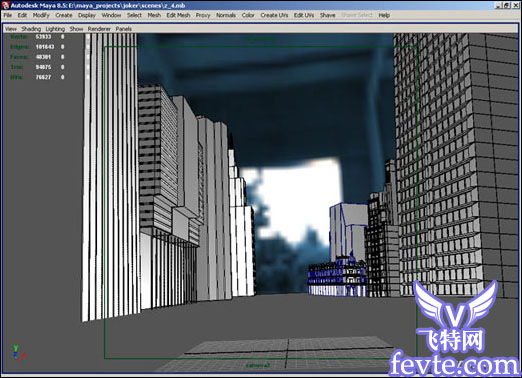Open the Mesh menu
This screenshot has height=378, width=522.
(x=154, y=15)
